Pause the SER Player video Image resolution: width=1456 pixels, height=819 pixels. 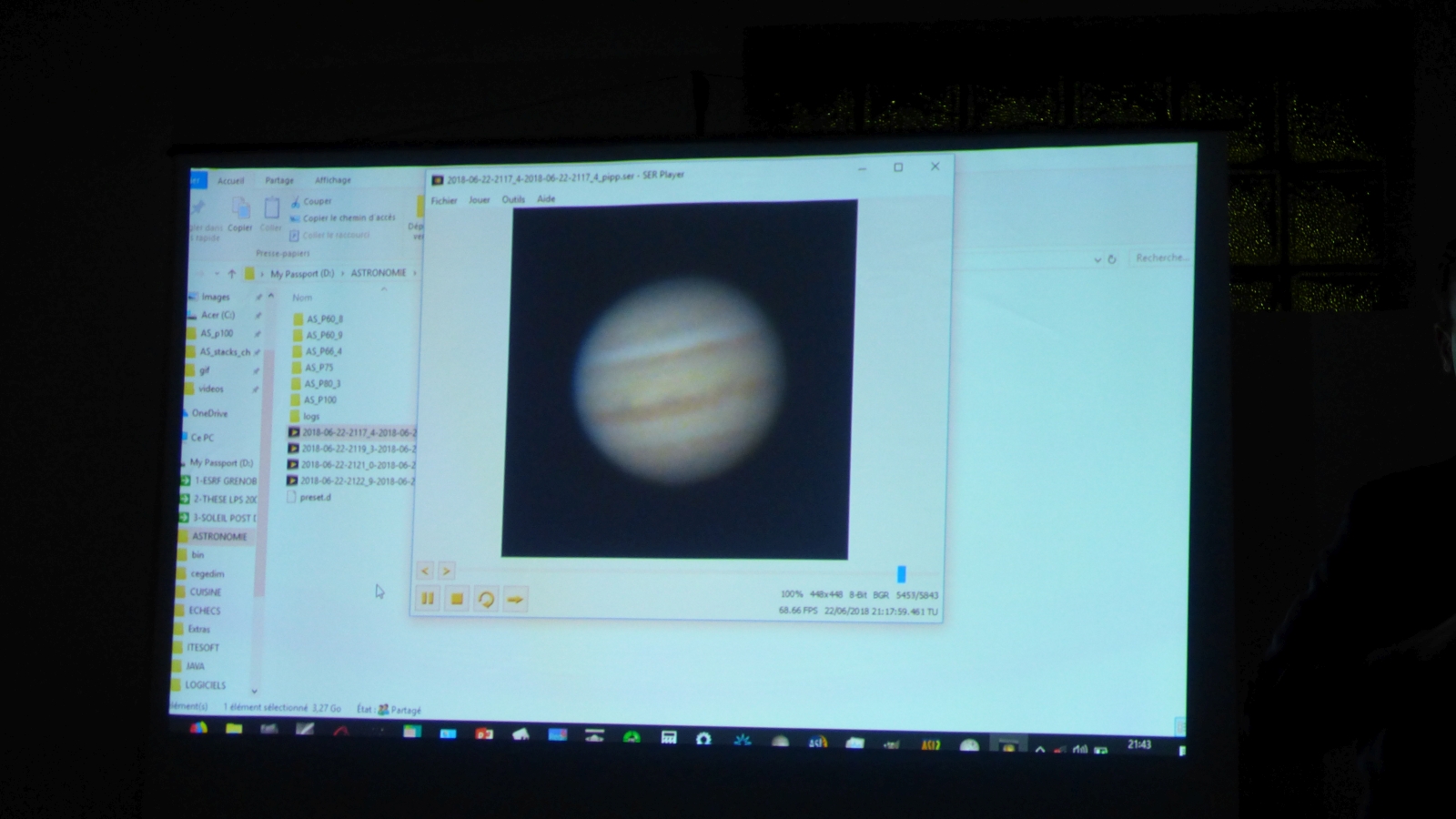click(428, 599)
